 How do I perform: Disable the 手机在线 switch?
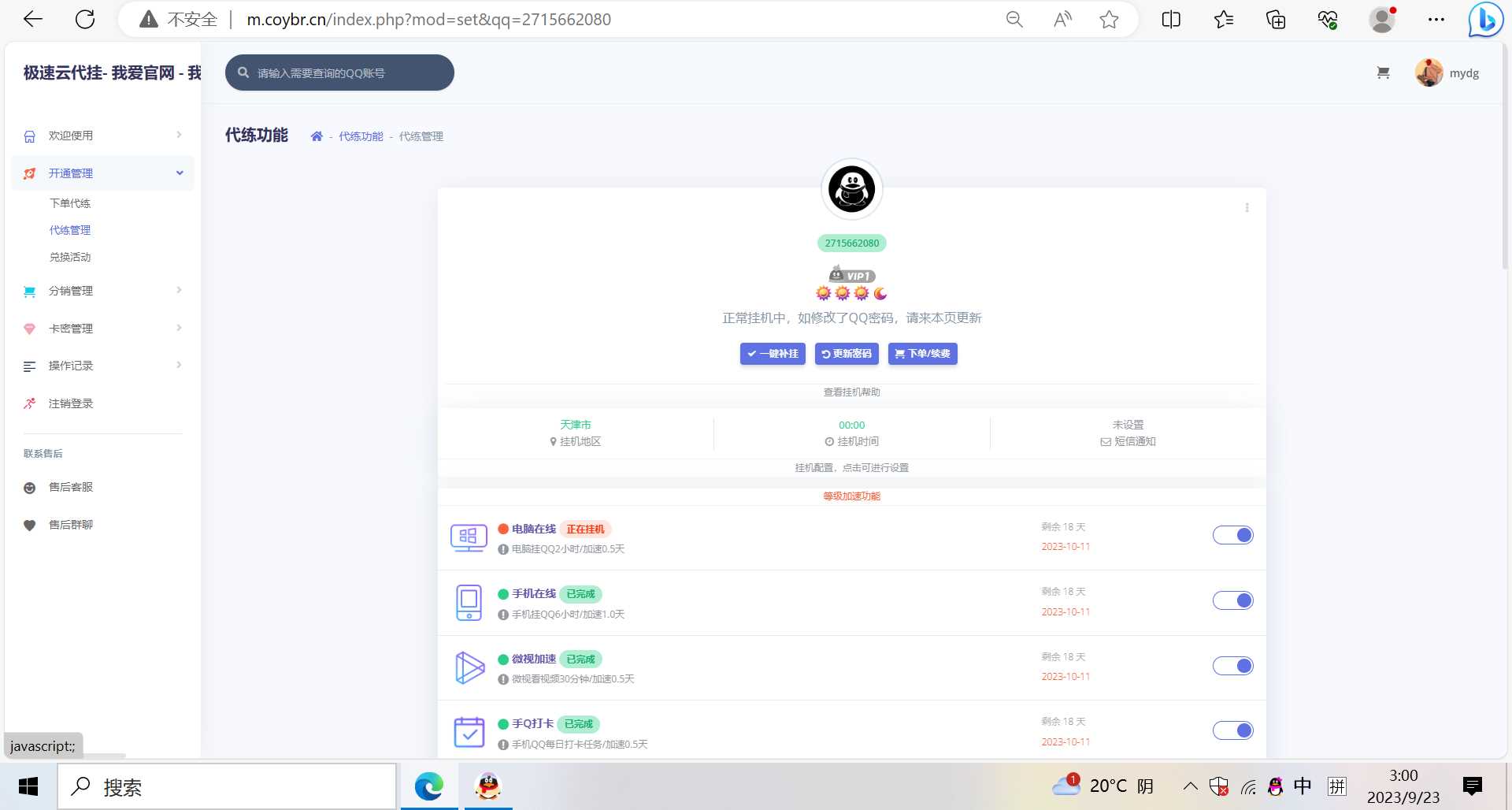point(1233,600)
